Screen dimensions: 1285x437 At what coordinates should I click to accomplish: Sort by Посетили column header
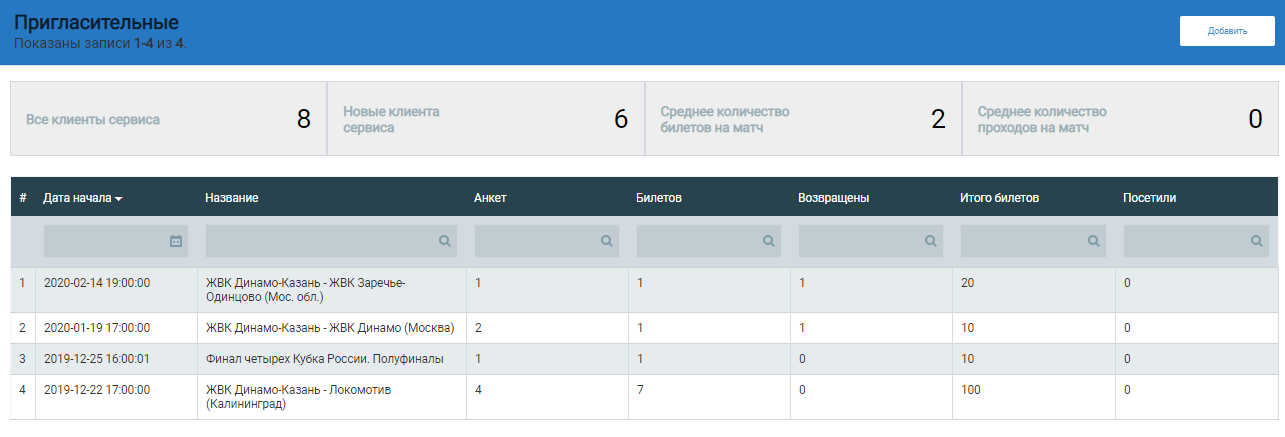pyautogui.click(x=1149, y=198)
